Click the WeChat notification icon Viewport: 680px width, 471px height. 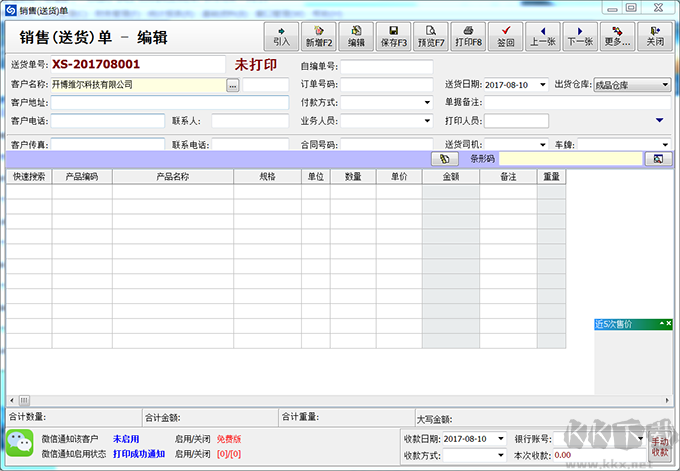19,444
